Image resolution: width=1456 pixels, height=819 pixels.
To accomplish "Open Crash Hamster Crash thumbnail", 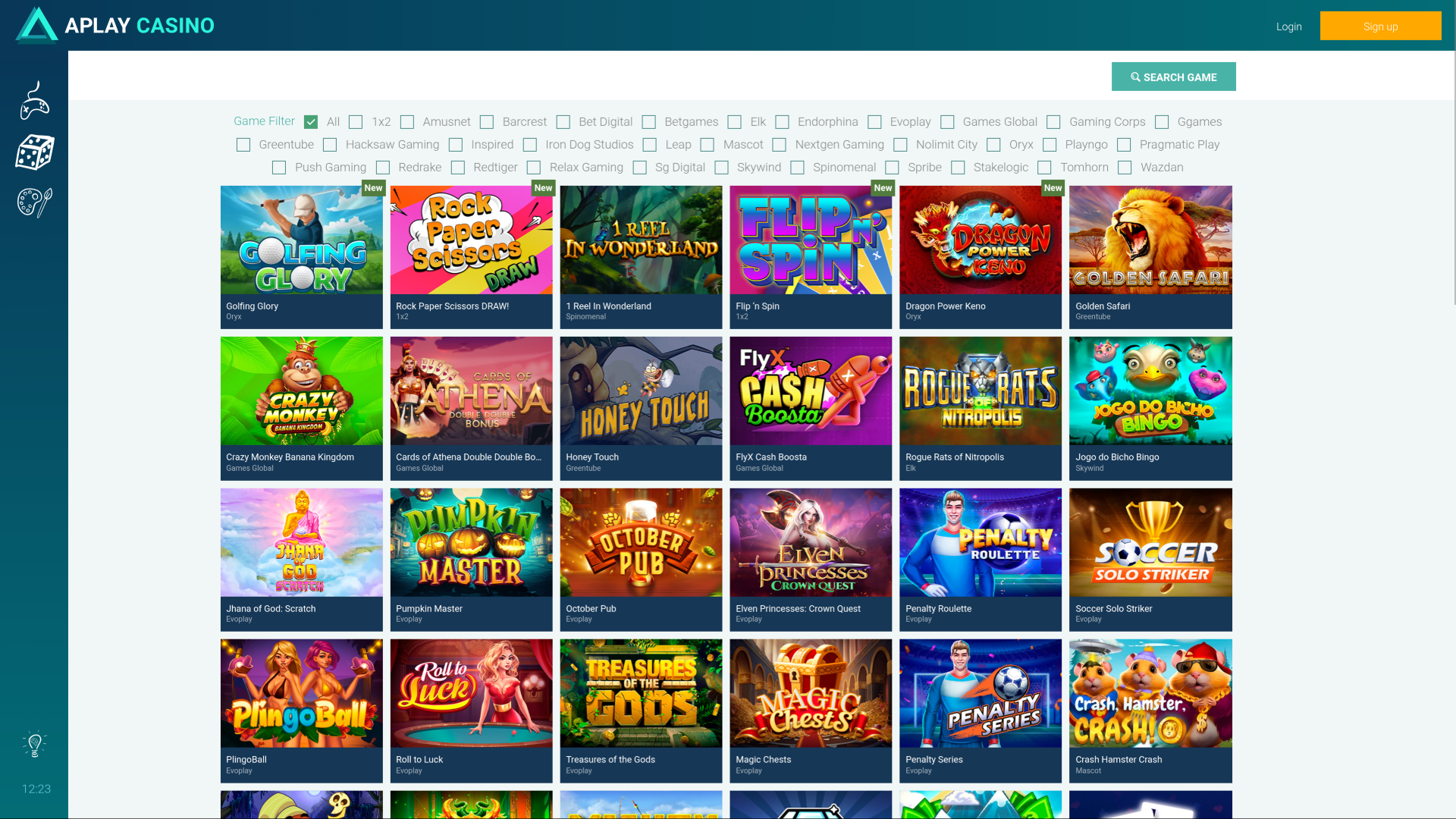I will click(1150, 693).
